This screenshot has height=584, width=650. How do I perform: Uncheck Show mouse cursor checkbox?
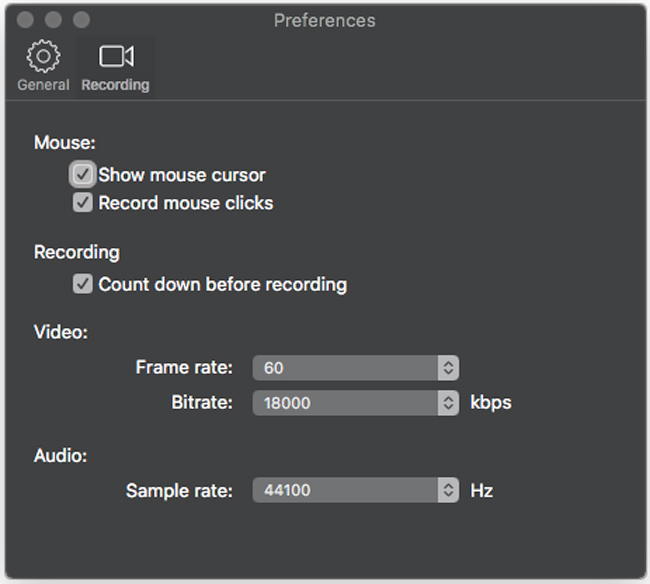(82, 174)
